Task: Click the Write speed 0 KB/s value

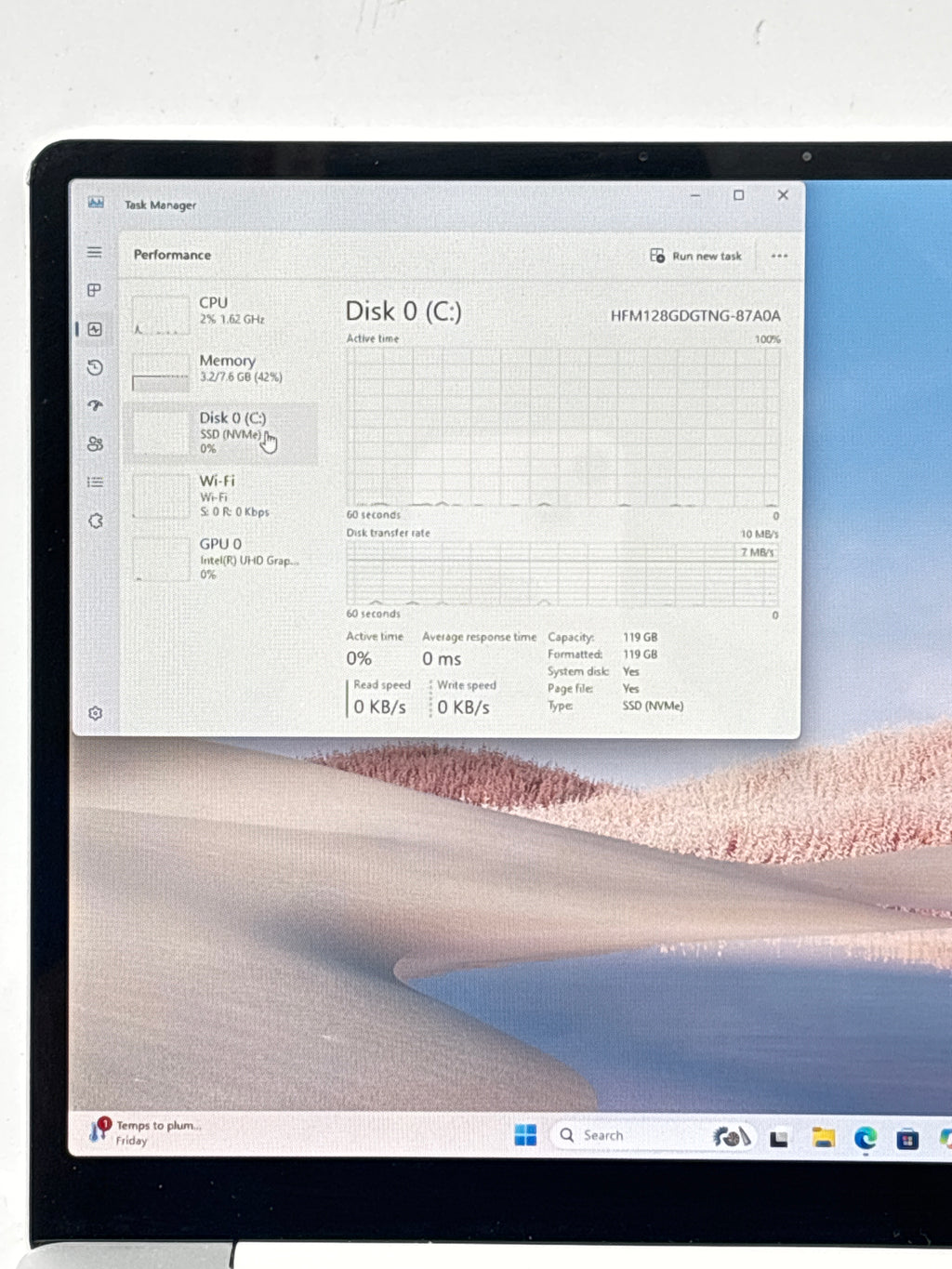Action: (463, 707)
